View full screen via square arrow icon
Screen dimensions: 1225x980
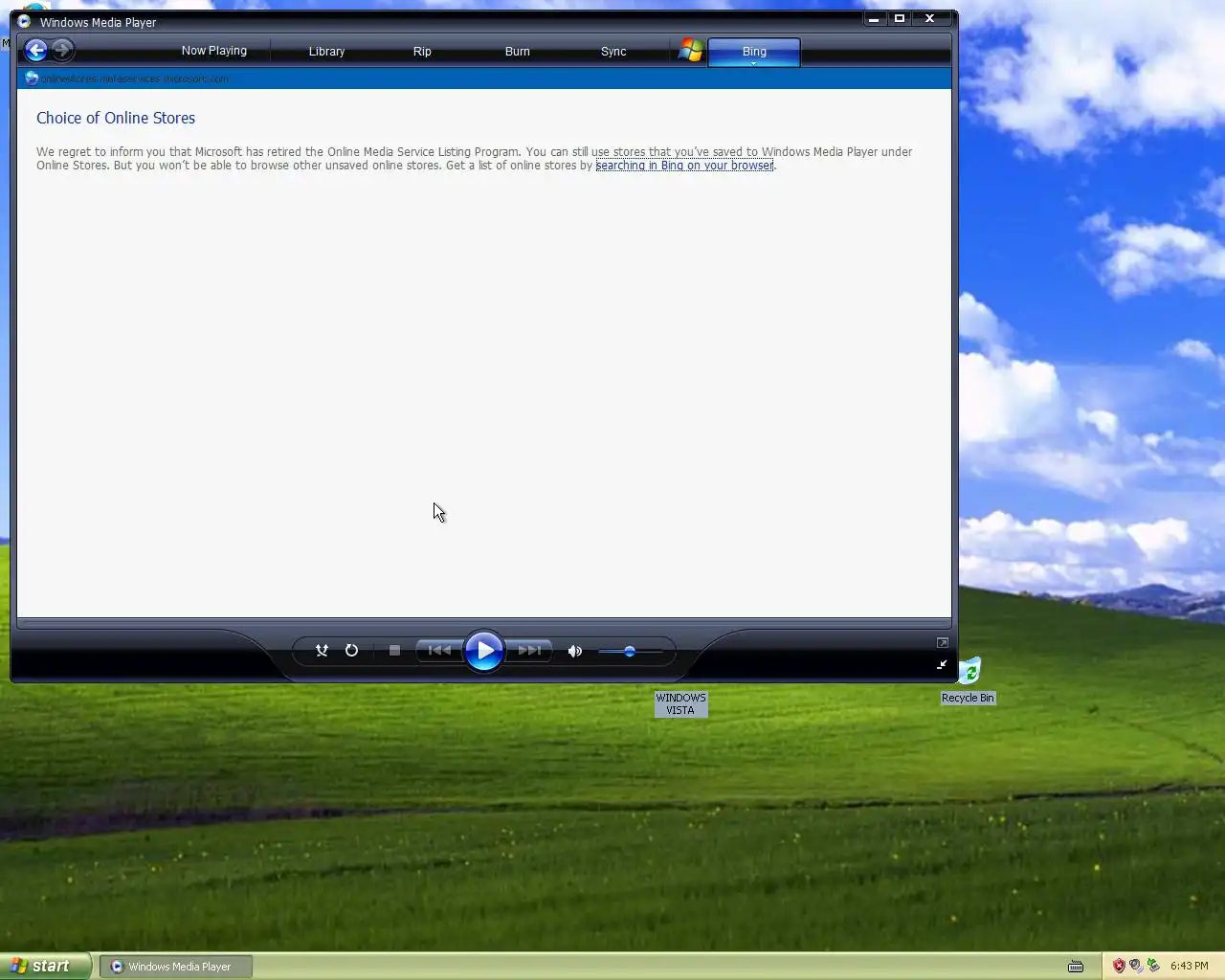click(x=942, y=642)
